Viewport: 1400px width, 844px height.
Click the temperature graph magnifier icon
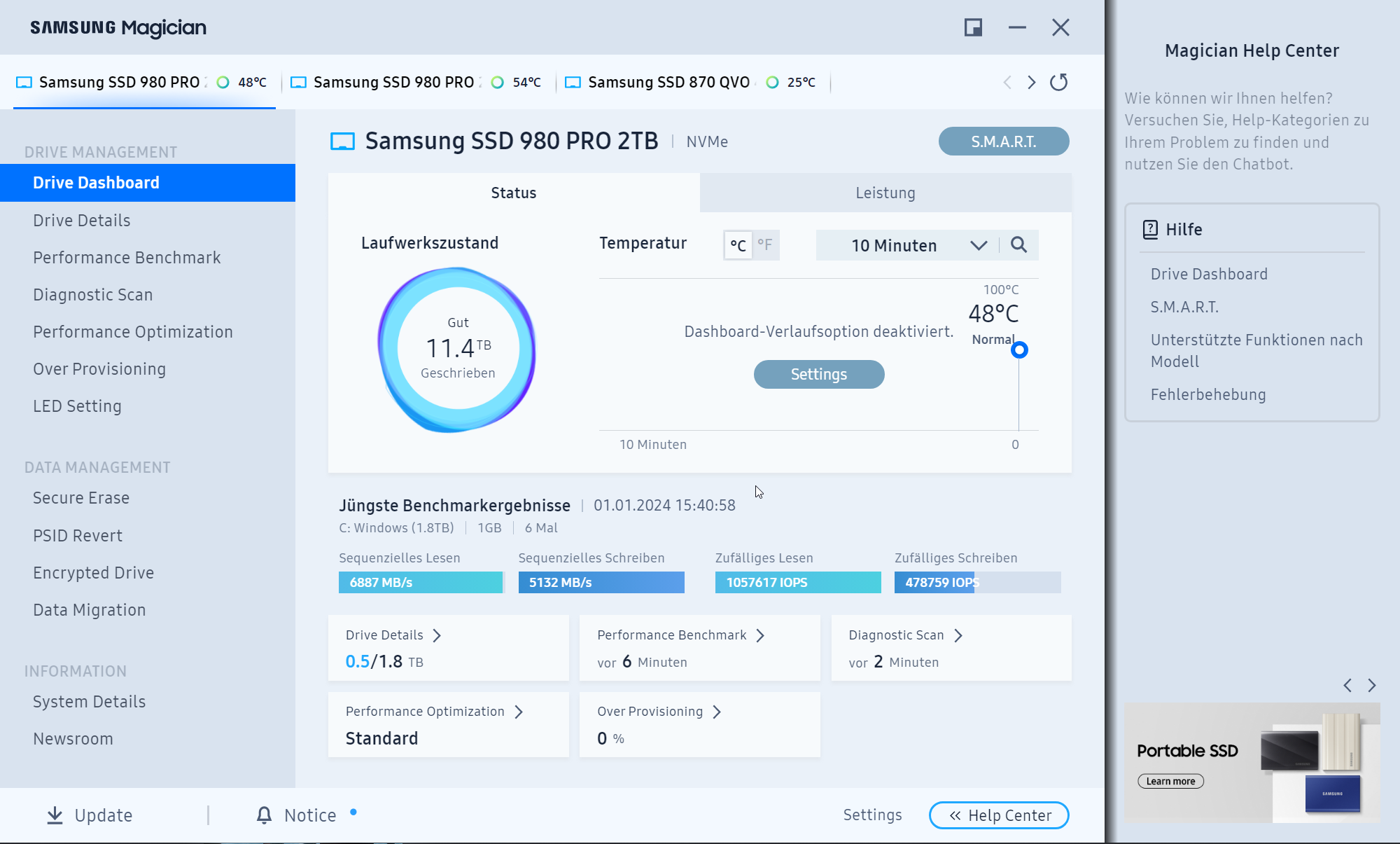coord(1018,245)
